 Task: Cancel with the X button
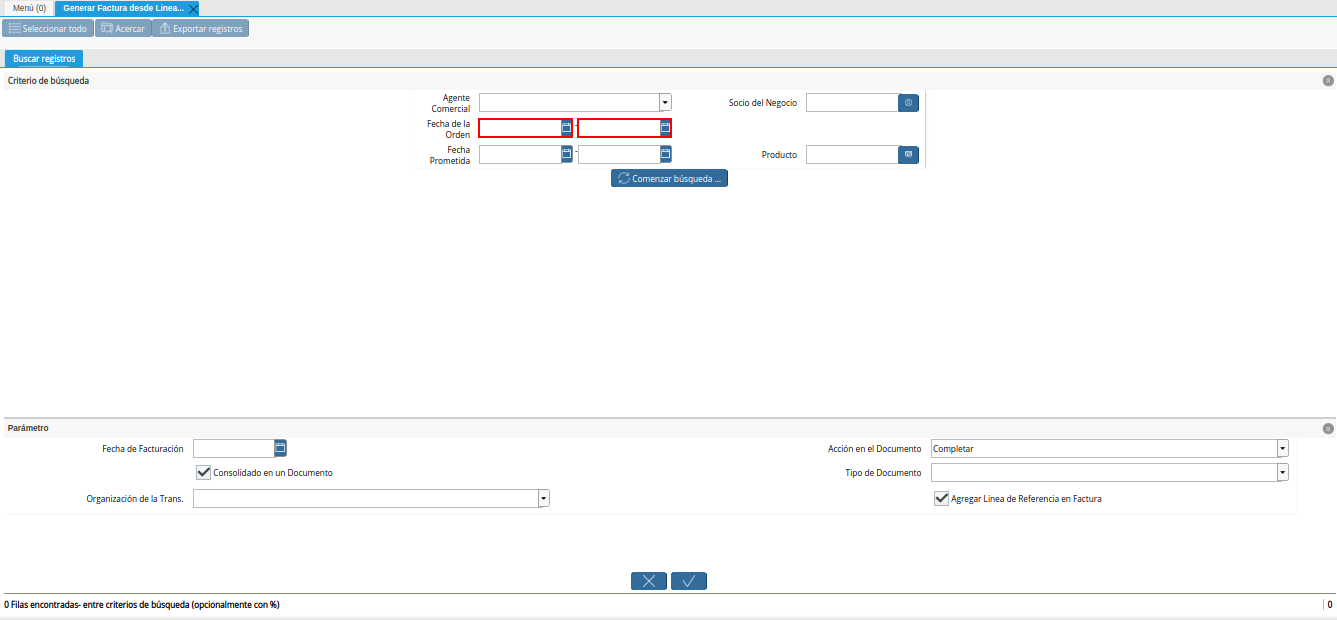pos(649,581)
